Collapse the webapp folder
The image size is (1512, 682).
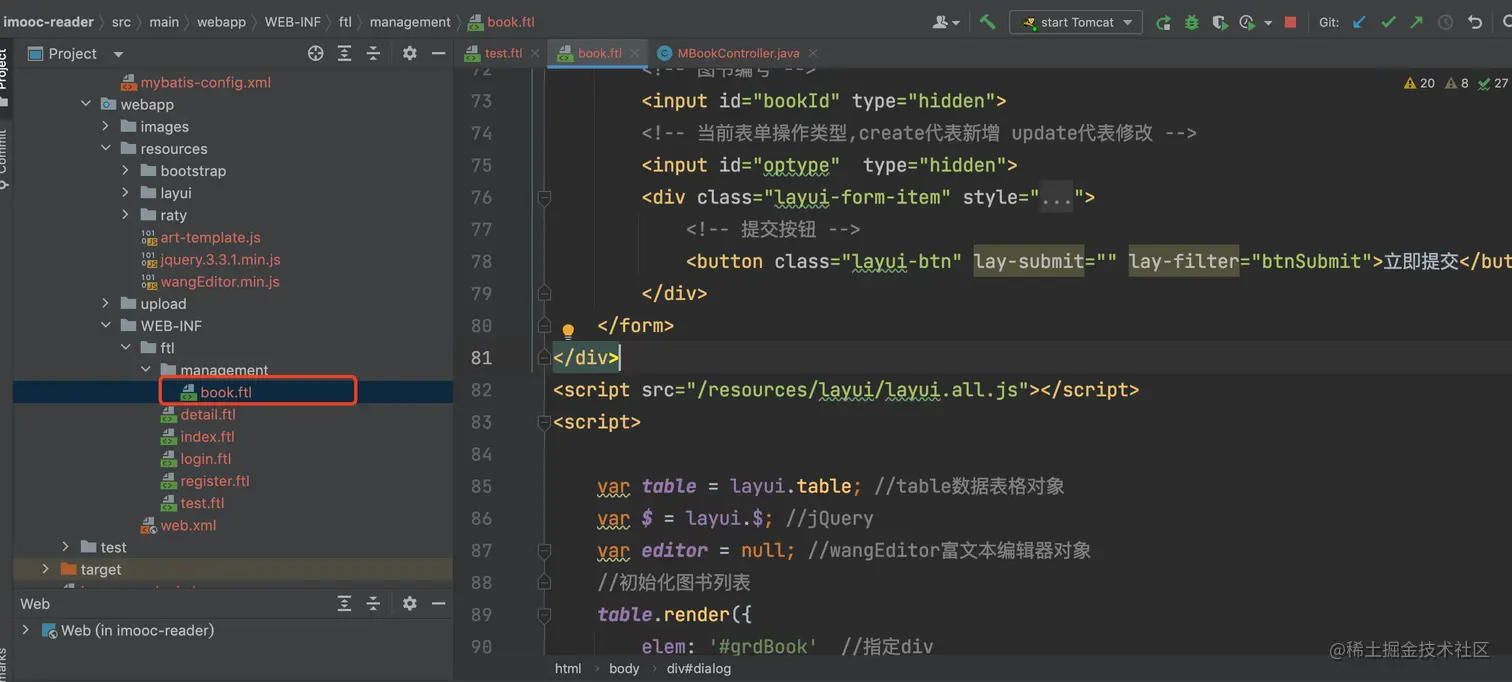pyautogui.click(x=86, y=105)
